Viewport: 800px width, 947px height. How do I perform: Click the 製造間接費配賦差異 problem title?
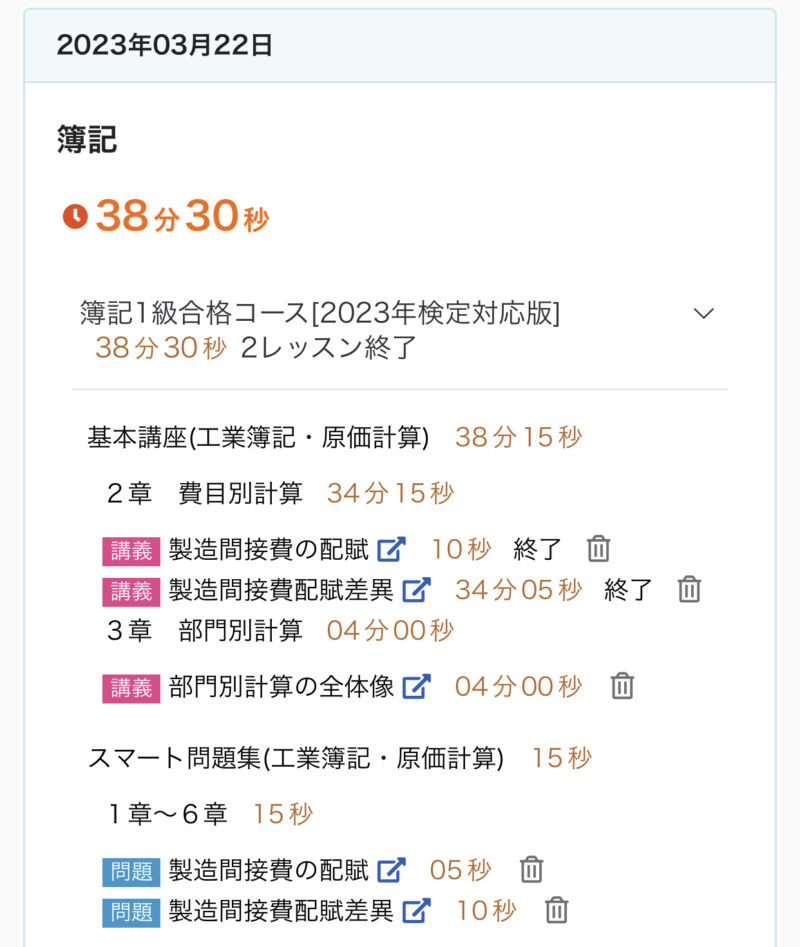[281, 911]
